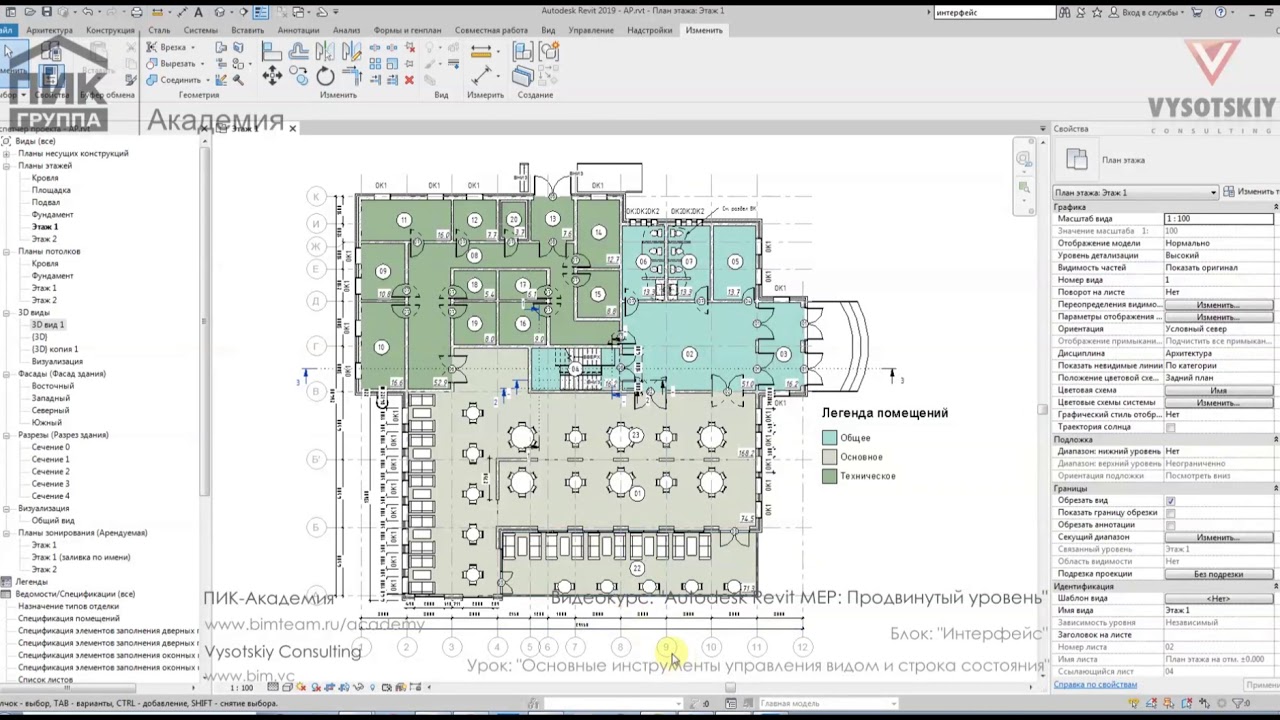The image size is (1280, 720).
Task: Enable the 'Обрезать аннотации' checkbox
Action: pyautogui.click(x=1170, y=525)
